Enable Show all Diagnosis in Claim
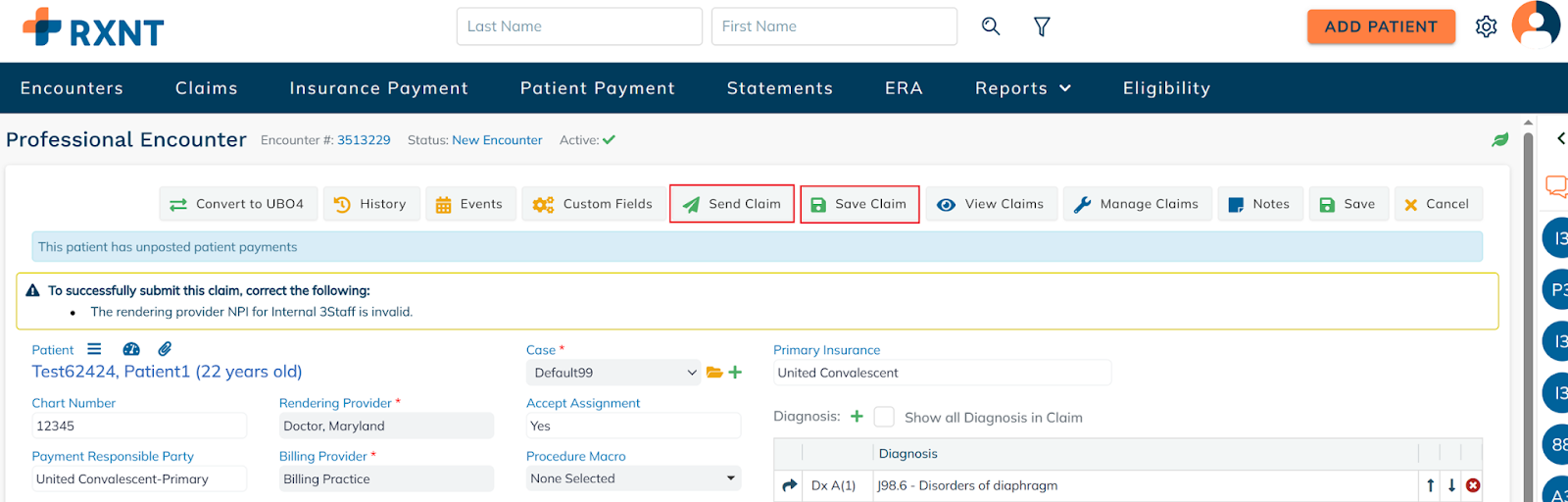This screenshot has height=502, width=1568. [884, 417]
